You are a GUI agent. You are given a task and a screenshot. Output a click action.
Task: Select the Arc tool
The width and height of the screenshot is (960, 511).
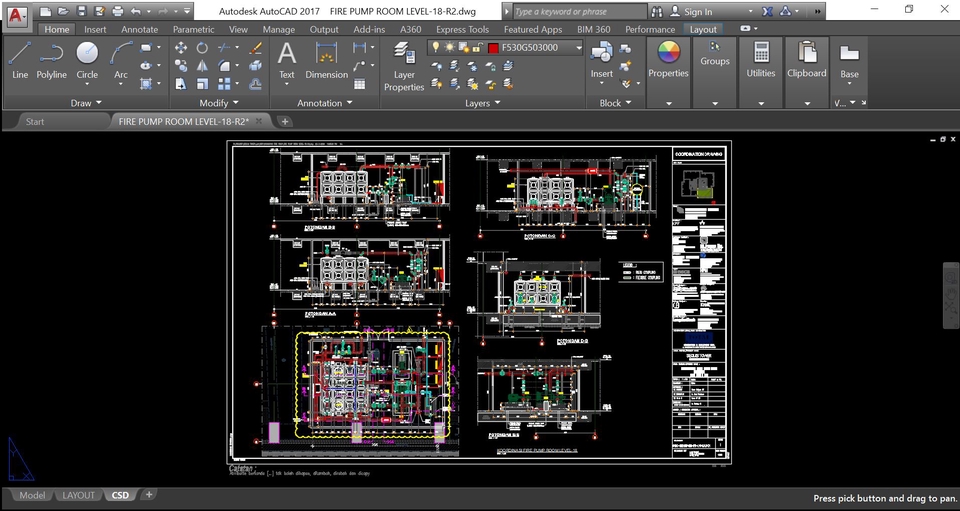click(121, 60)
